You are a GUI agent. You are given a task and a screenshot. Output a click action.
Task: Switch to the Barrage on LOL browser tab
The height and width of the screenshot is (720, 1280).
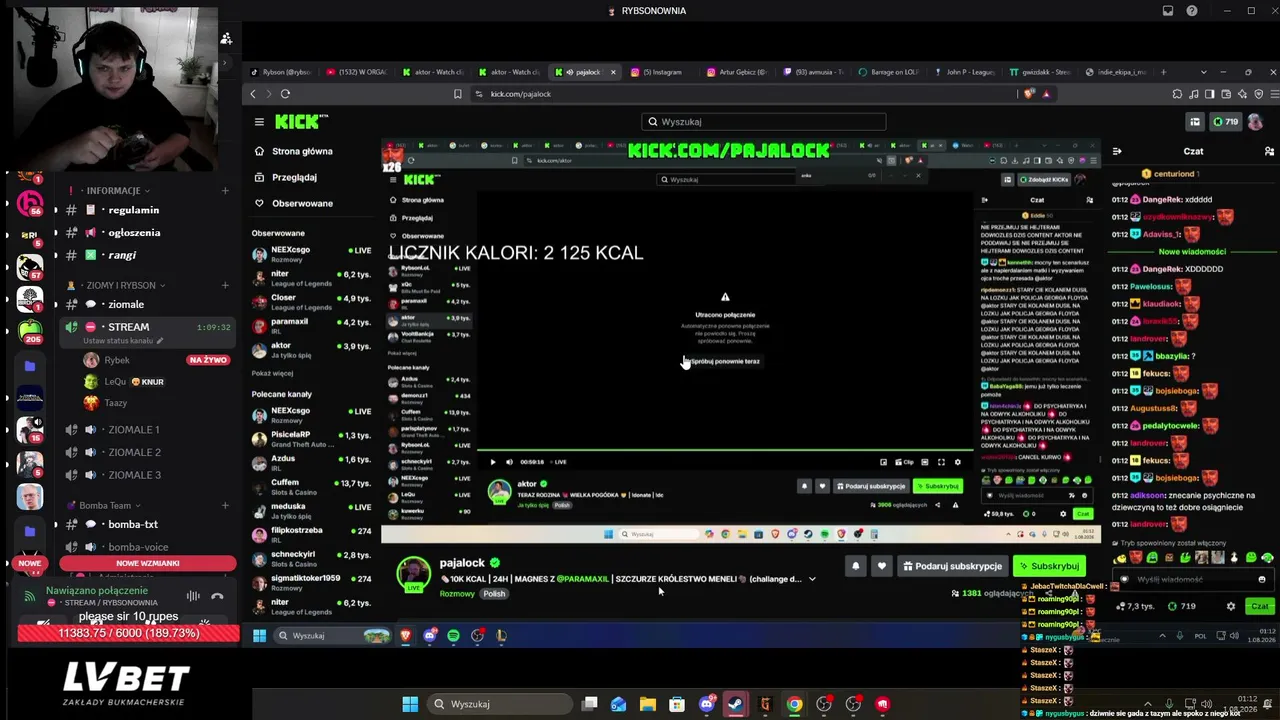pyautogui.click(x=888, y=72)
